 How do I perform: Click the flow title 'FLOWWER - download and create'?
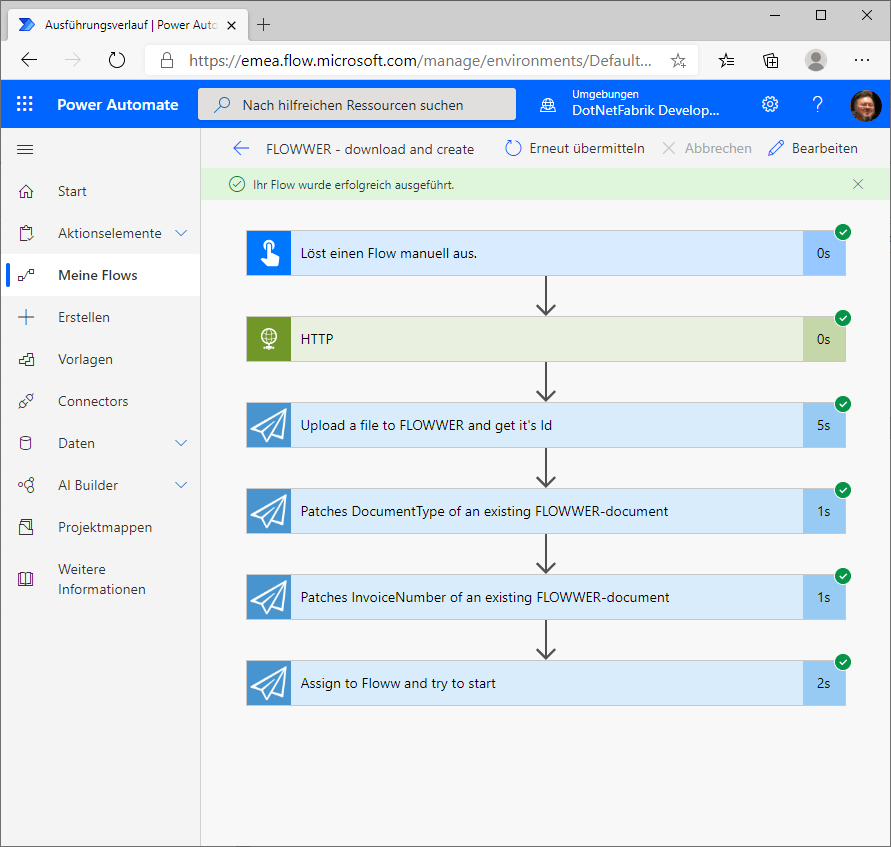pyautogui.click(x=370, y=149)
